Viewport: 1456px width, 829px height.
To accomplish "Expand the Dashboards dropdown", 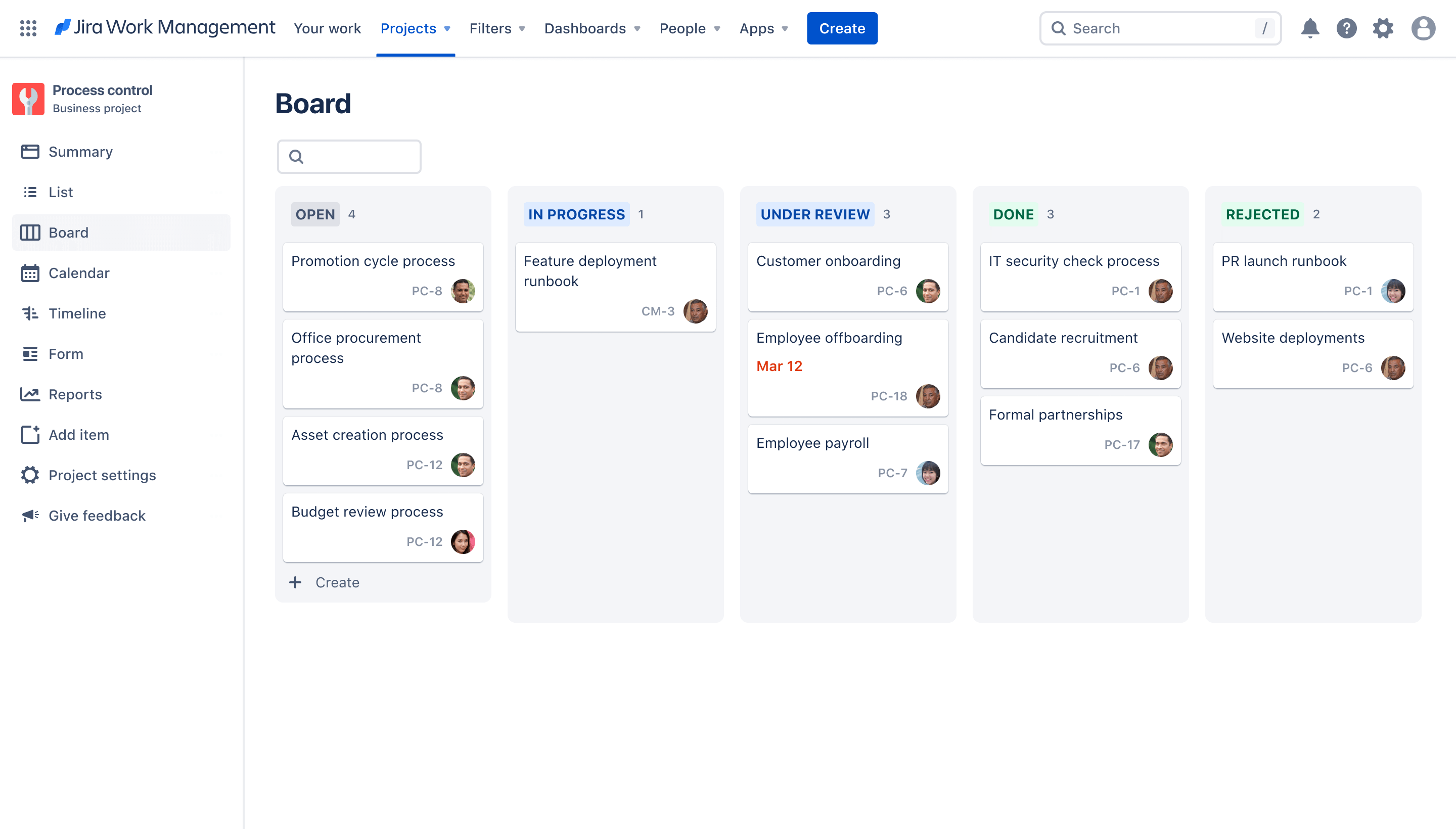I will pyautogui.click(x=593, y=28).
